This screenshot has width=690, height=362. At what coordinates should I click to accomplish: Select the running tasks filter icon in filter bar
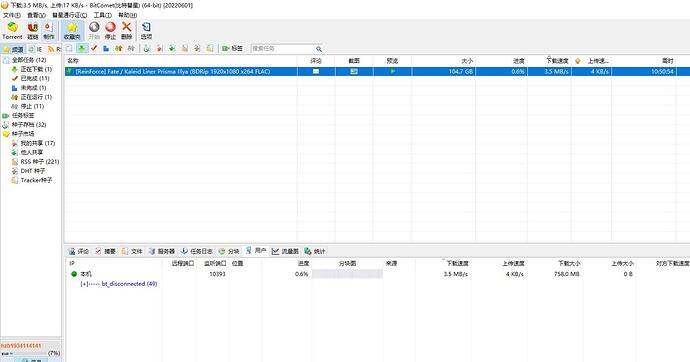118,48
